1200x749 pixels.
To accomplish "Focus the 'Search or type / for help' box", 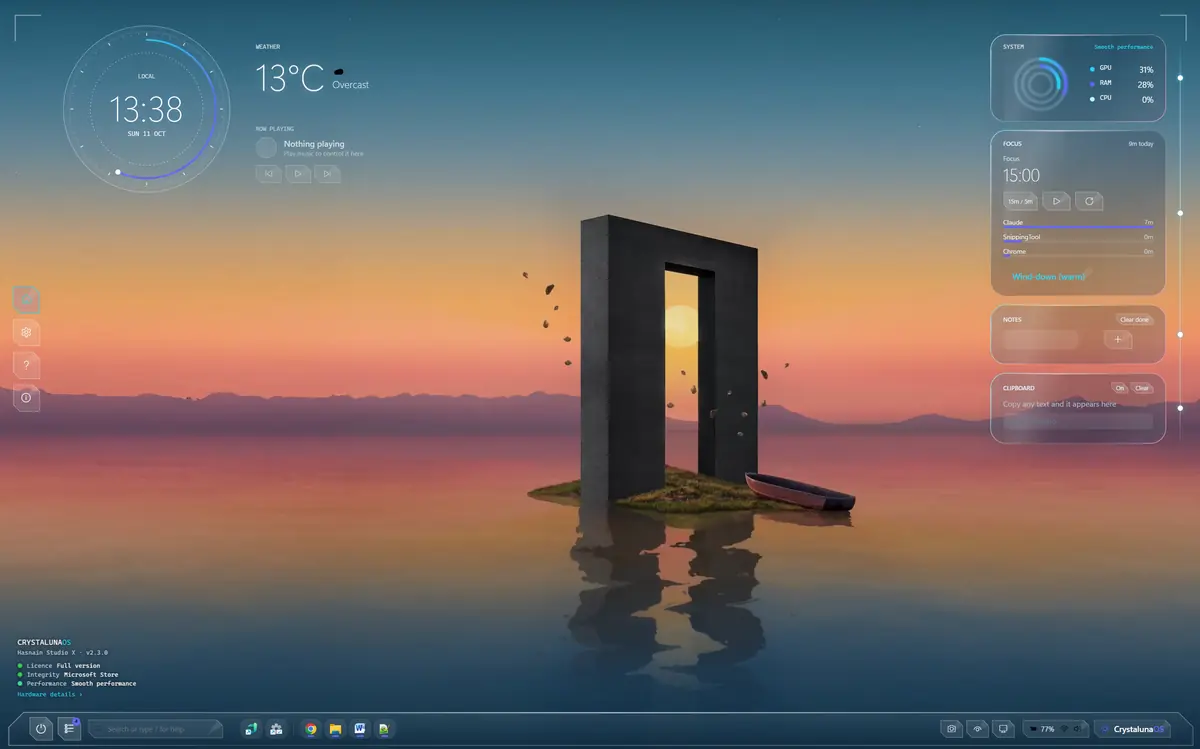I will 155,729.
